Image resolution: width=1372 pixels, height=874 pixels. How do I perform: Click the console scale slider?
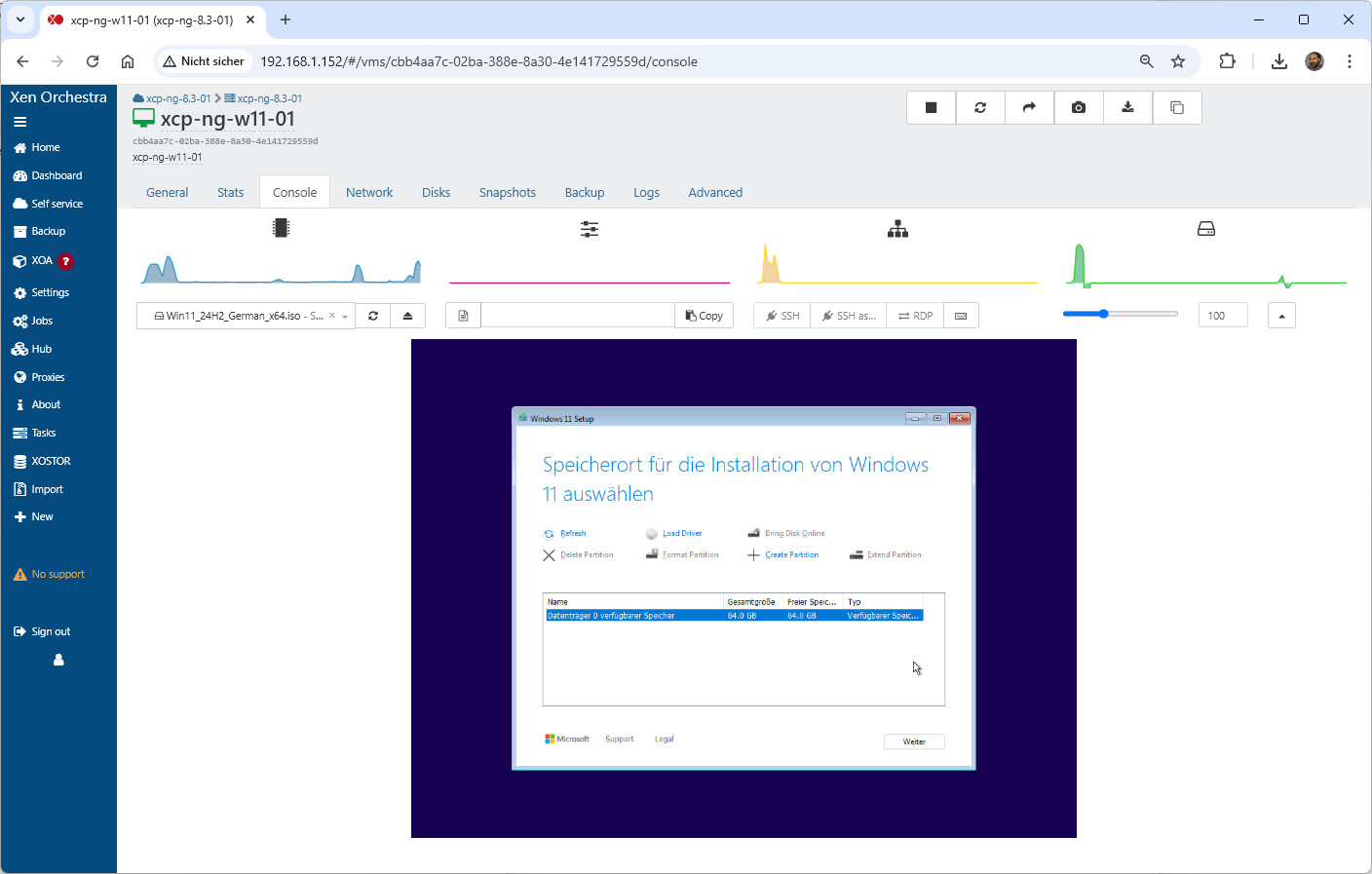[x=1120, y=314]
